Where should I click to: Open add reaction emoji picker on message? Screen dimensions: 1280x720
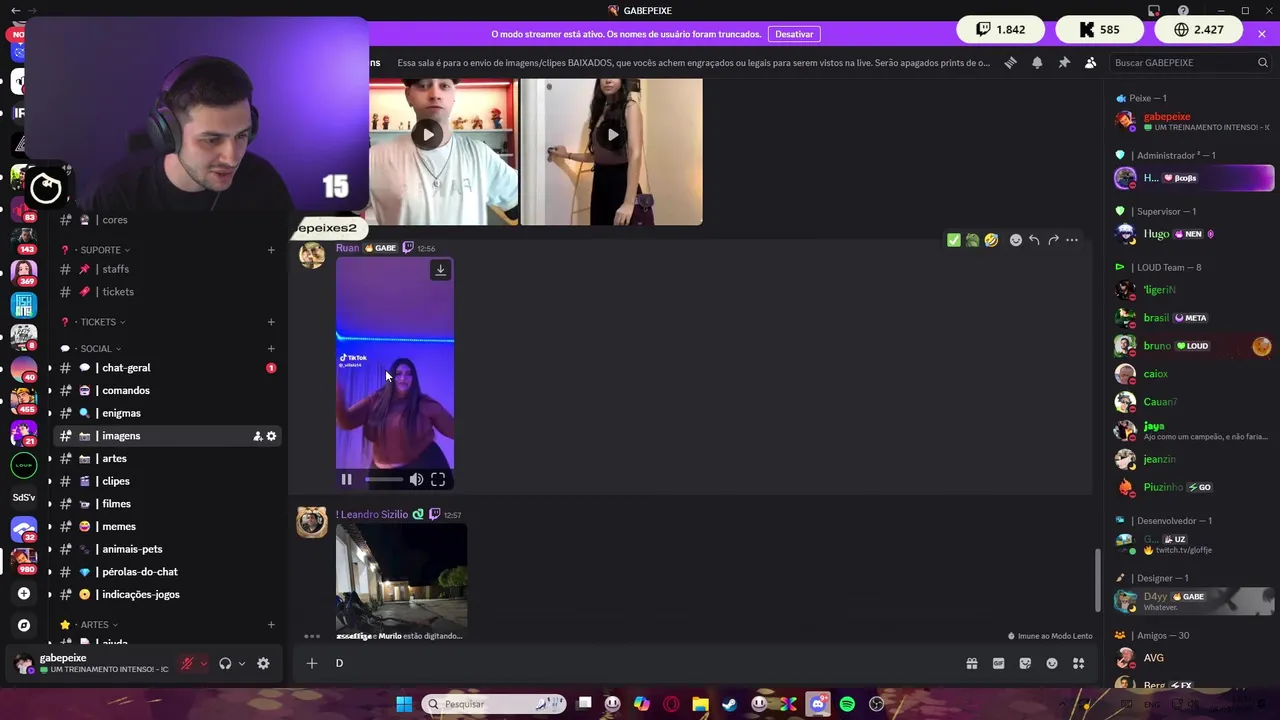point(1015,240)
